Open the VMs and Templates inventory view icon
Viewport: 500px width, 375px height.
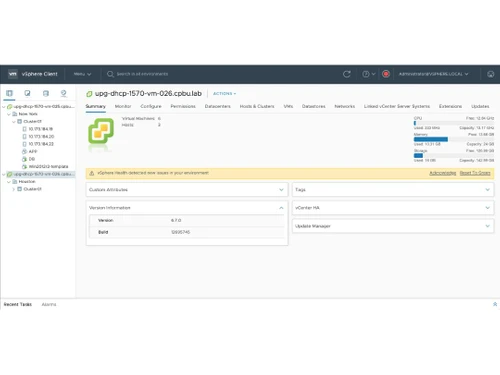click(x=27, y=93)
